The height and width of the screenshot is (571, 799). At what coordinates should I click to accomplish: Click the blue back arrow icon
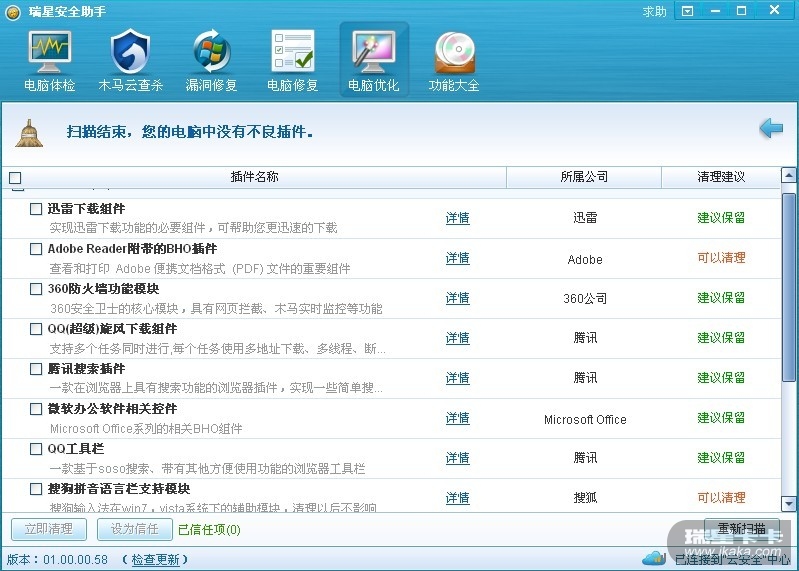pyautogui.click(x=771, y=128)
